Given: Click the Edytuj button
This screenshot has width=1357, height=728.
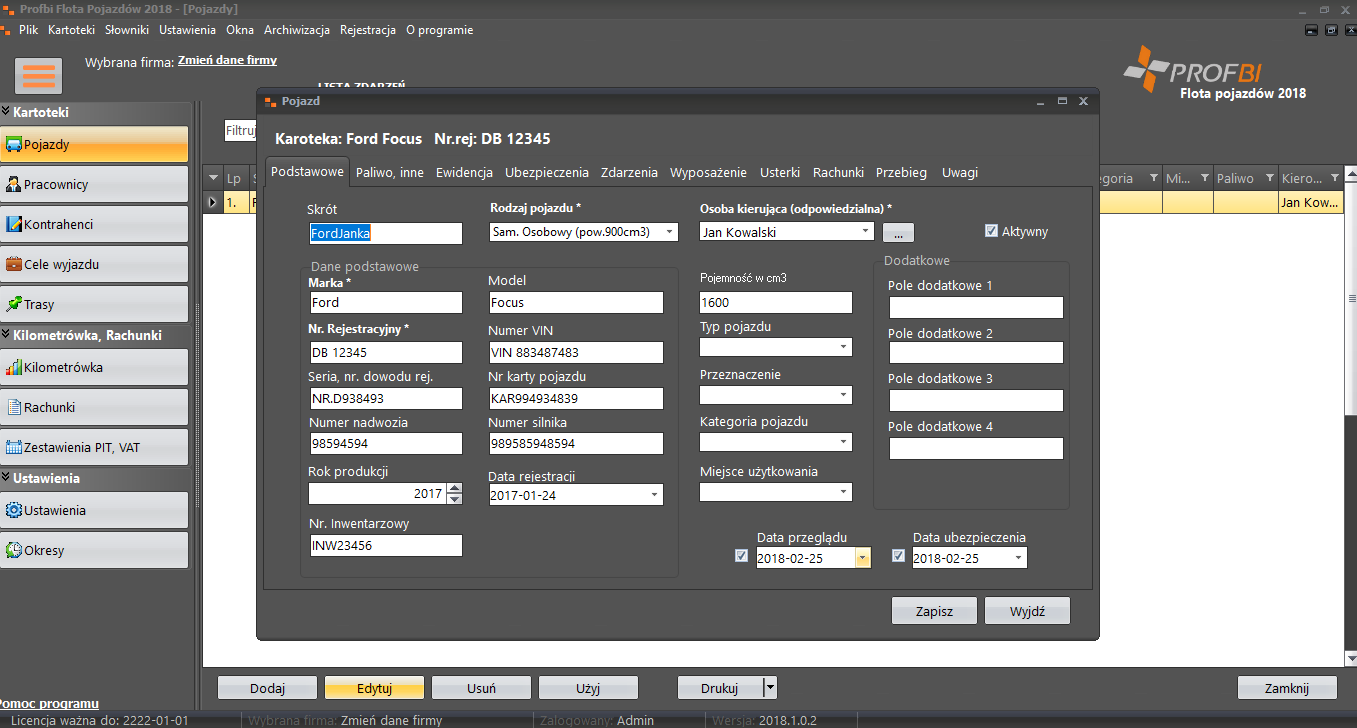Looking at the screenshot, I should (374, 688).
